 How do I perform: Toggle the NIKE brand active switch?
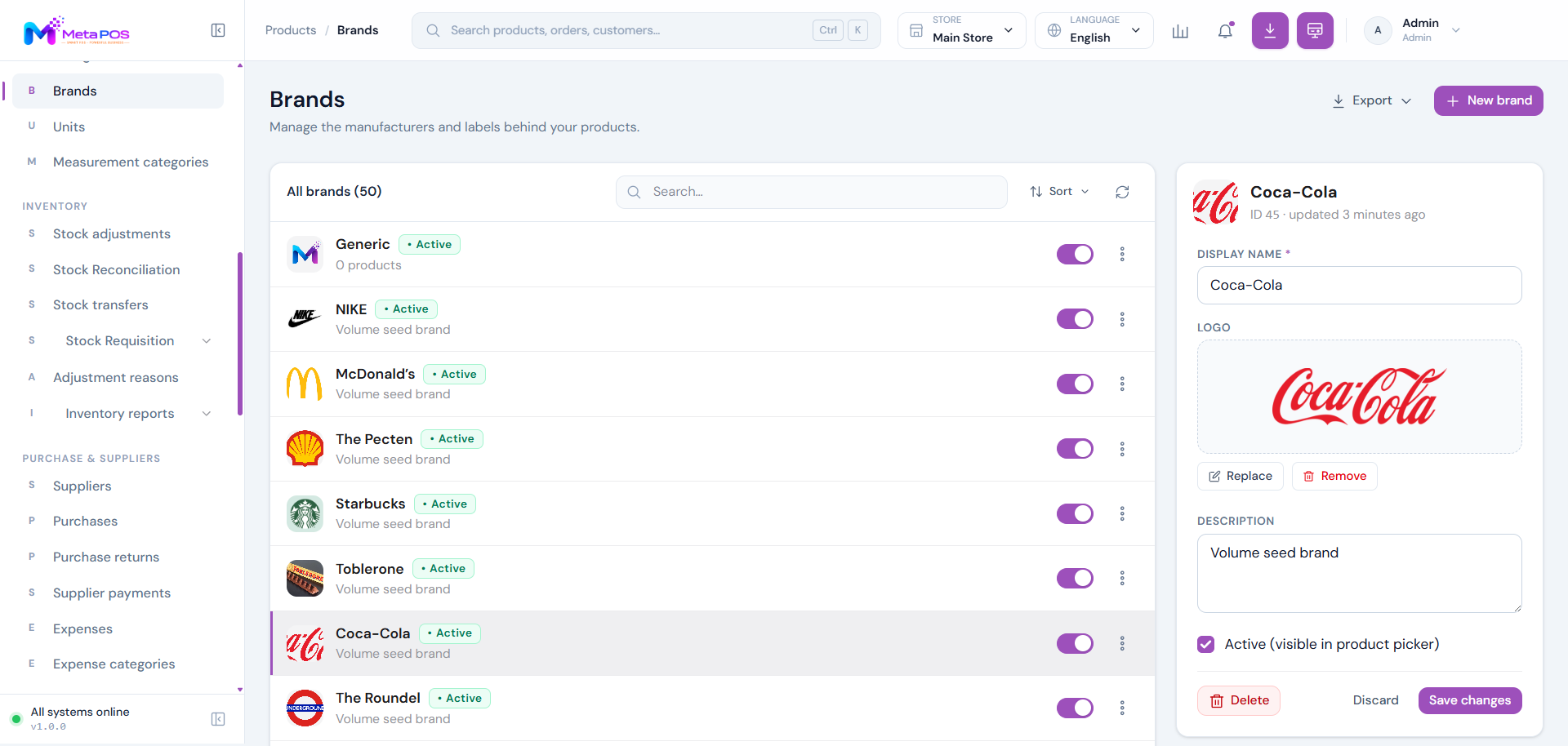[x=1075, y=319]
